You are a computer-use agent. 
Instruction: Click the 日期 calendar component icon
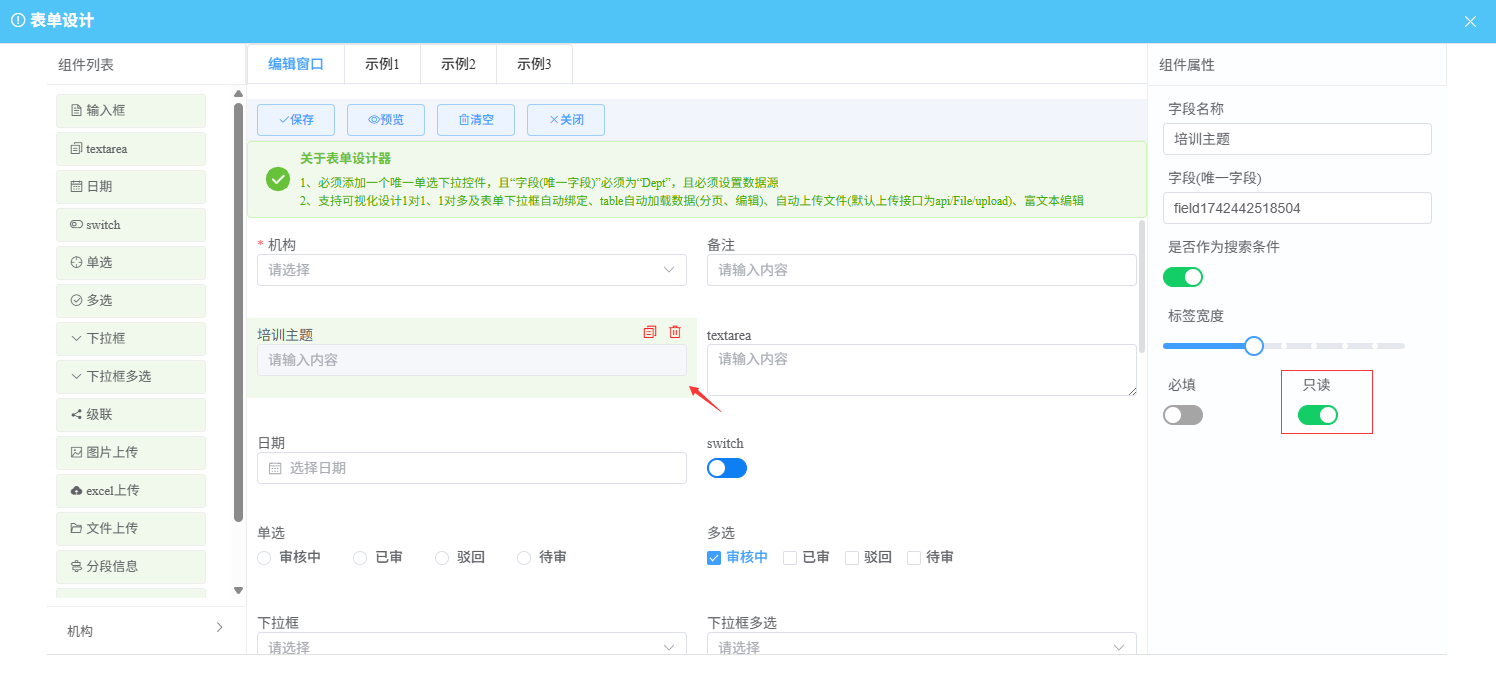click(76, 187)
